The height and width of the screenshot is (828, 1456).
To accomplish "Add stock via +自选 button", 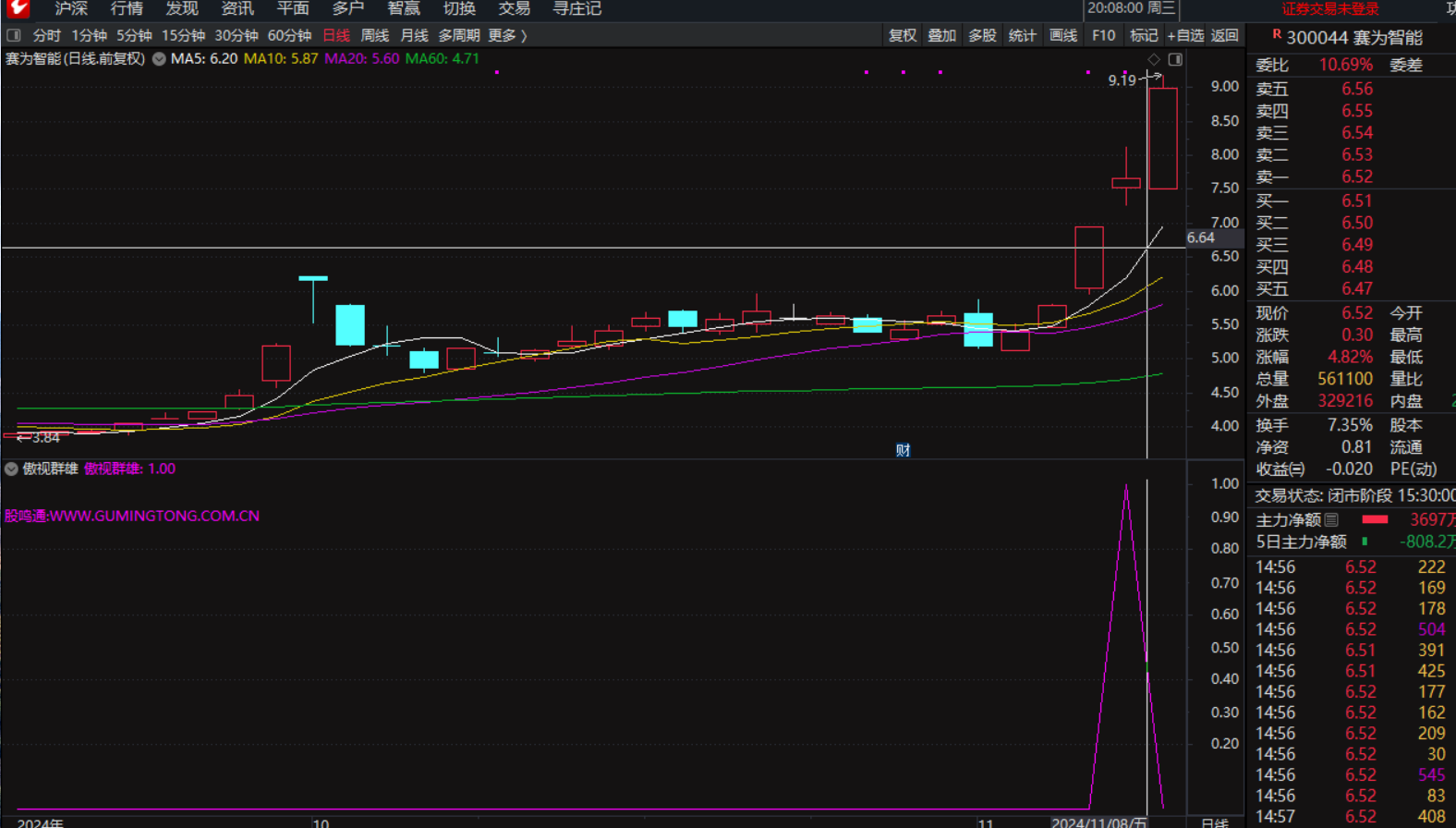I will (x=1185, y=35).
